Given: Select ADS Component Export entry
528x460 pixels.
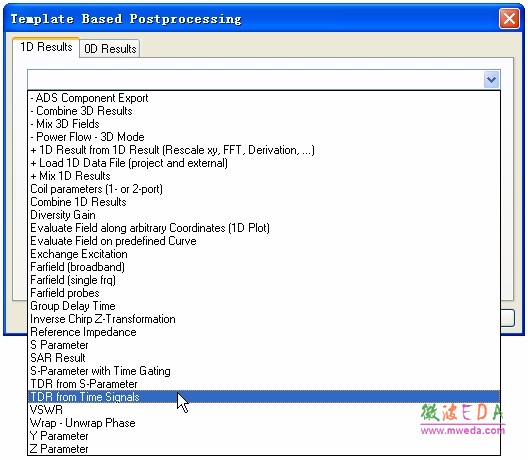Looking at the screenshot, I should pyautogui.click(x=264, y=98).
